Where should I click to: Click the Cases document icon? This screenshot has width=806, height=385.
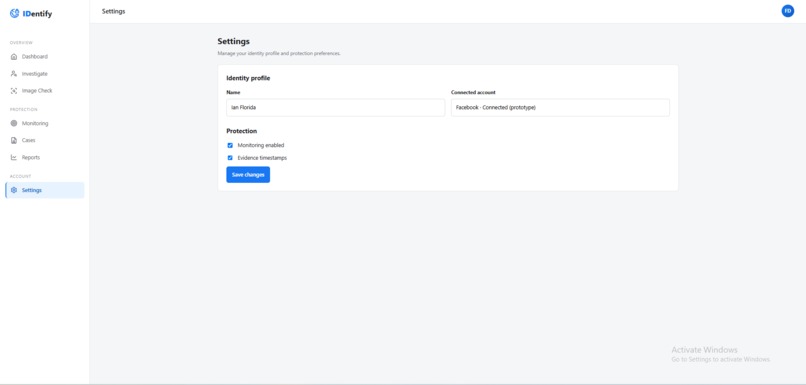click(x=14, y=140)
